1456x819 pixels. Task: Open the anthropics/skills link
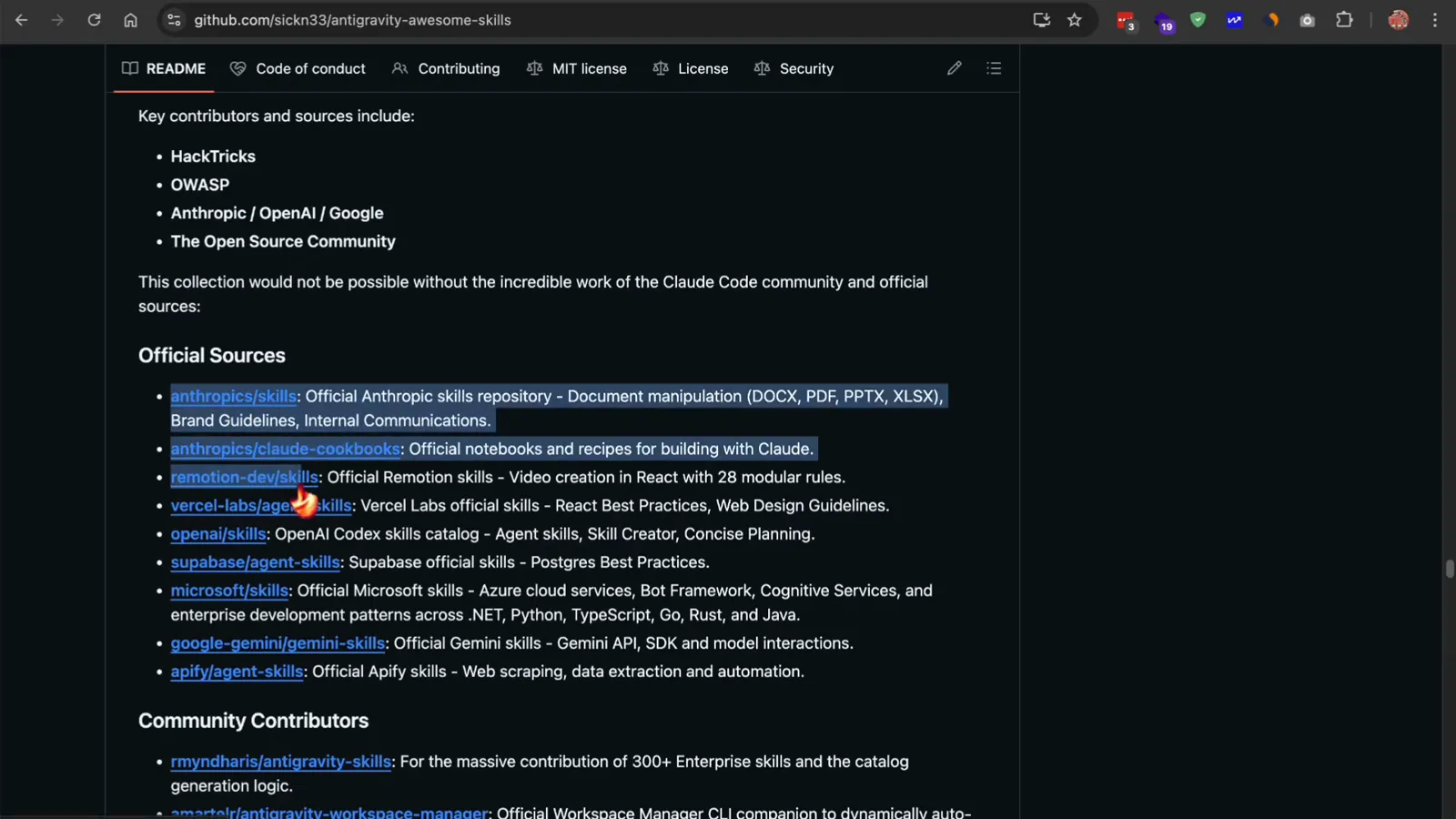(233, 396)
